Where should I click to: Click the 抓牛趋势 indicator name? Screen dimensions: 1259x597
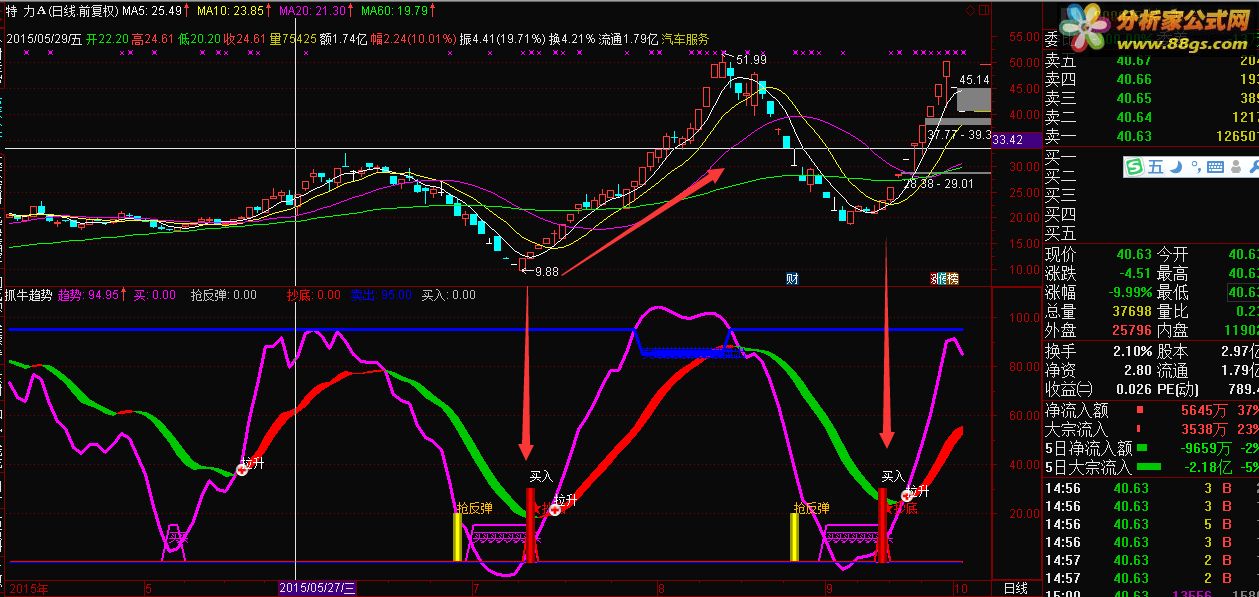coord(27,295)
